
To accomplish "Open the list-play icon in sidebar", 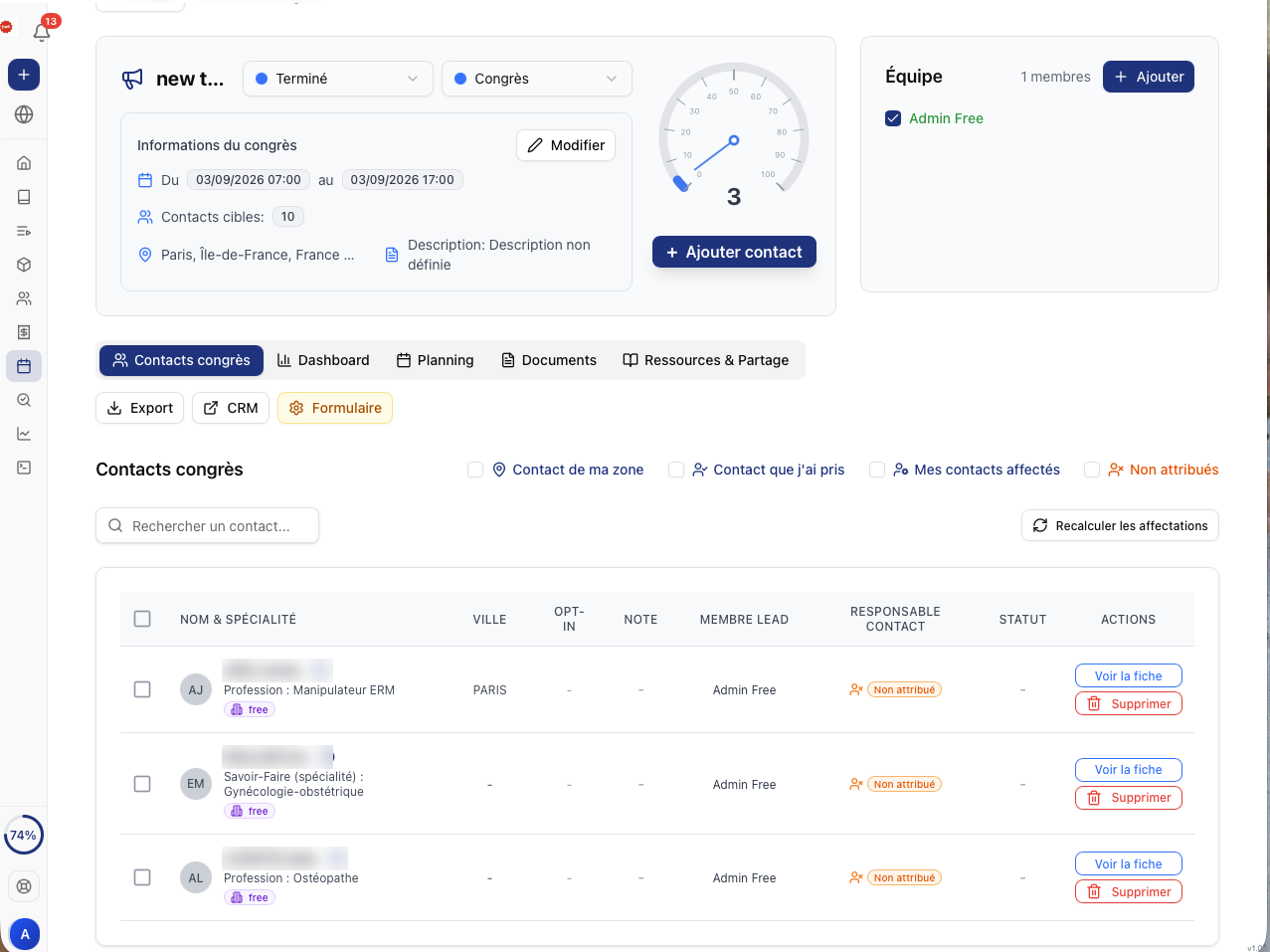I will 24,231.
